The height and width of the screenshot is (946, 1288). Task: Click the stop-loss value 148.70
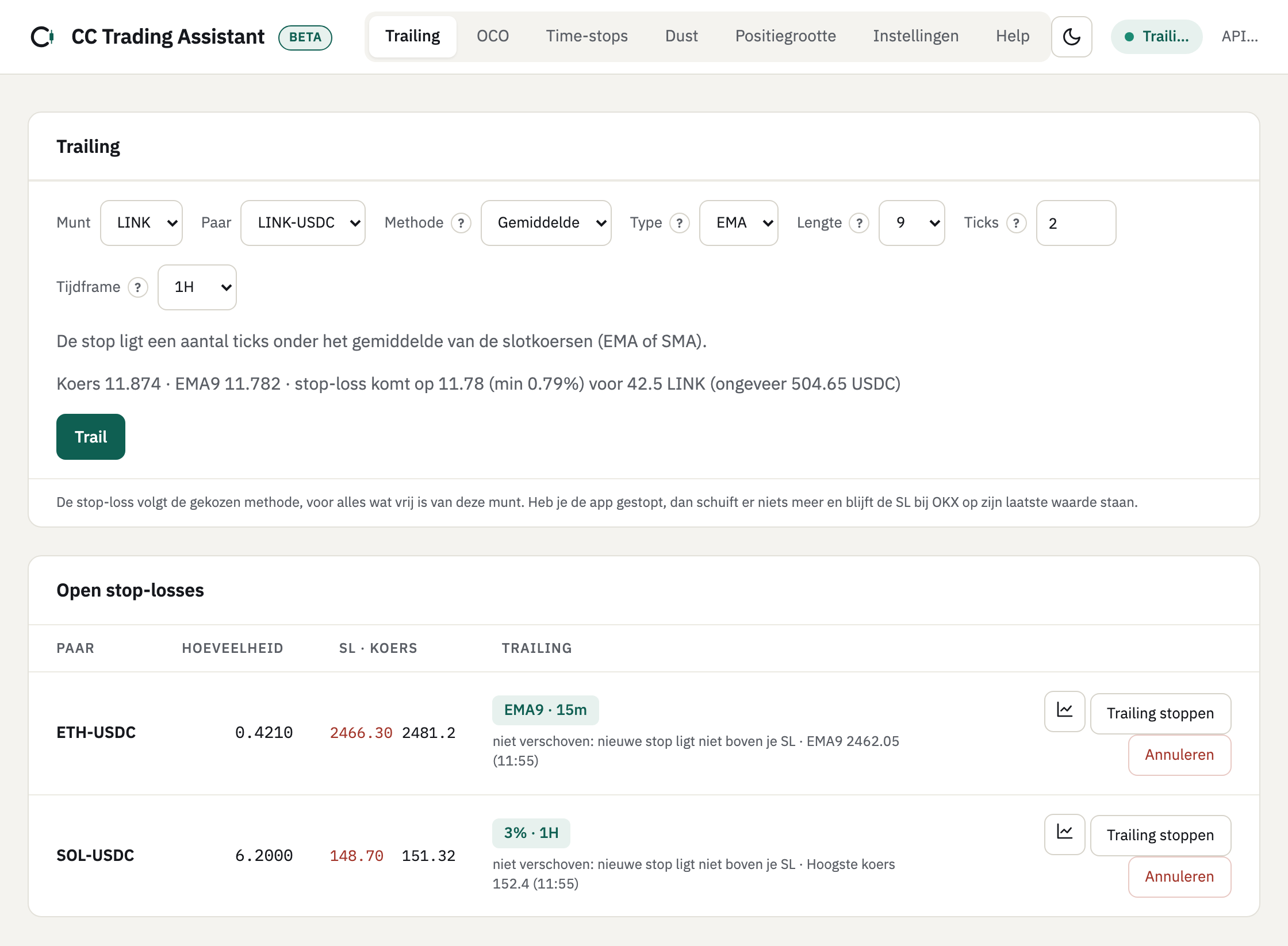point(356,856)
